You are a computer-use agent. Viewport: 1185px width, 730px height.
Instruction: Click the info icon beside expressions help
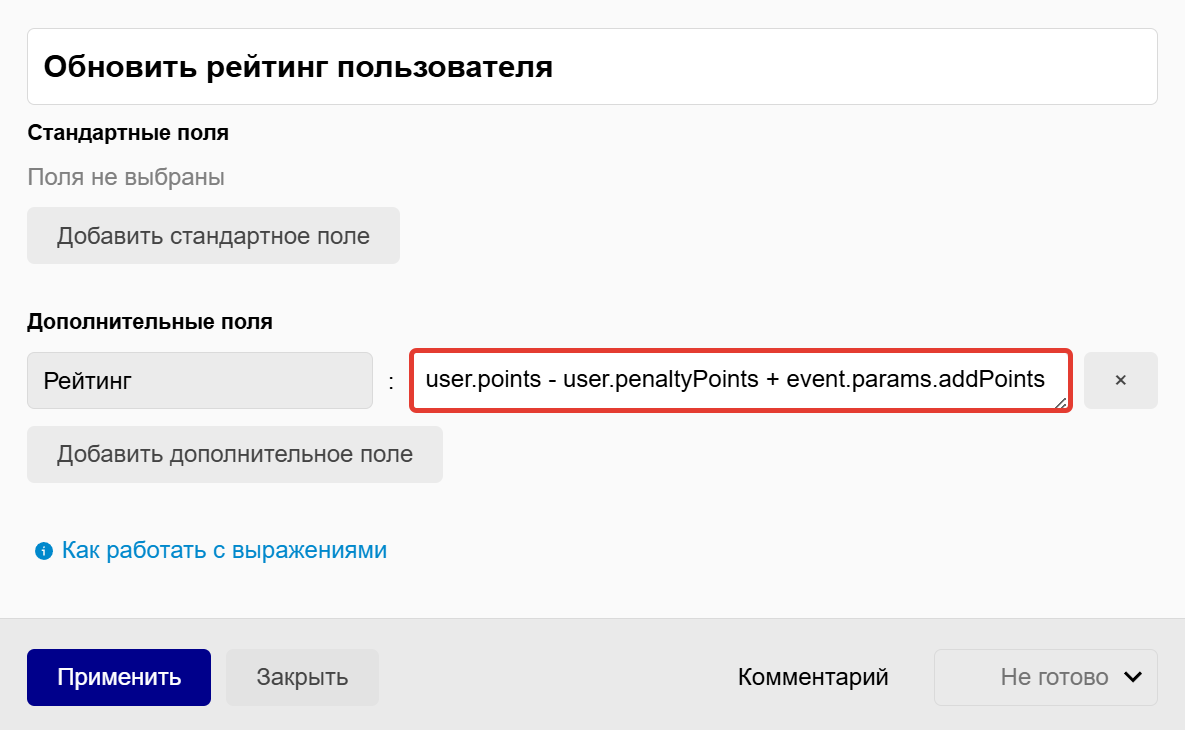point(44,551)
